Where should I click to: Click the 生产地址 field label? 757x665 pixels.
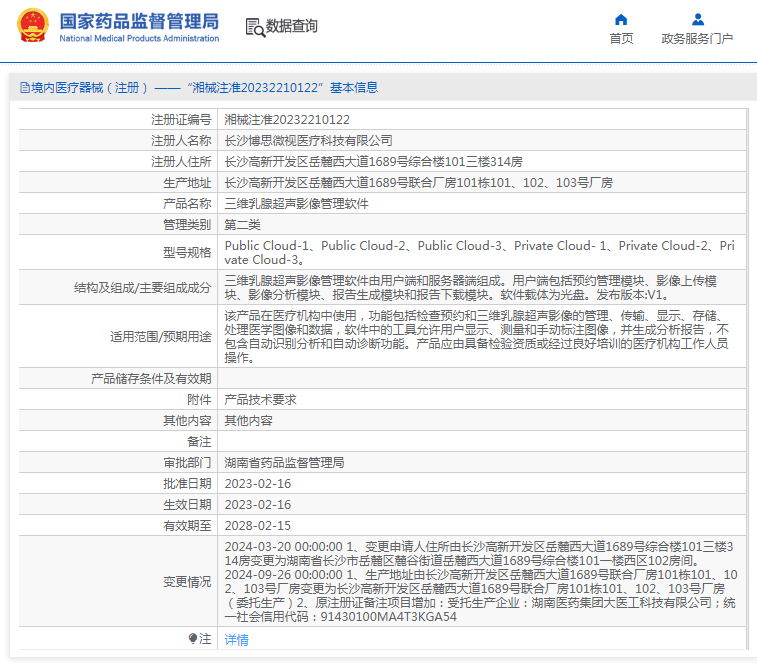click(187, 183)
